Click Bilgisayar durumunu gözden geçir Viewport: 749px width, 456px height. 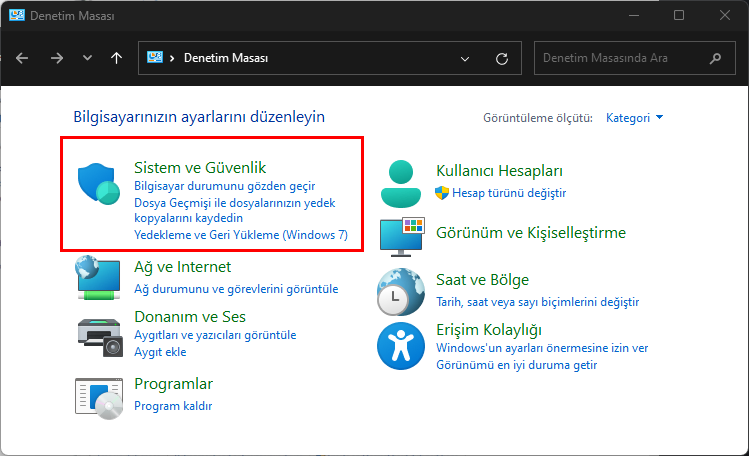[225, 186]
